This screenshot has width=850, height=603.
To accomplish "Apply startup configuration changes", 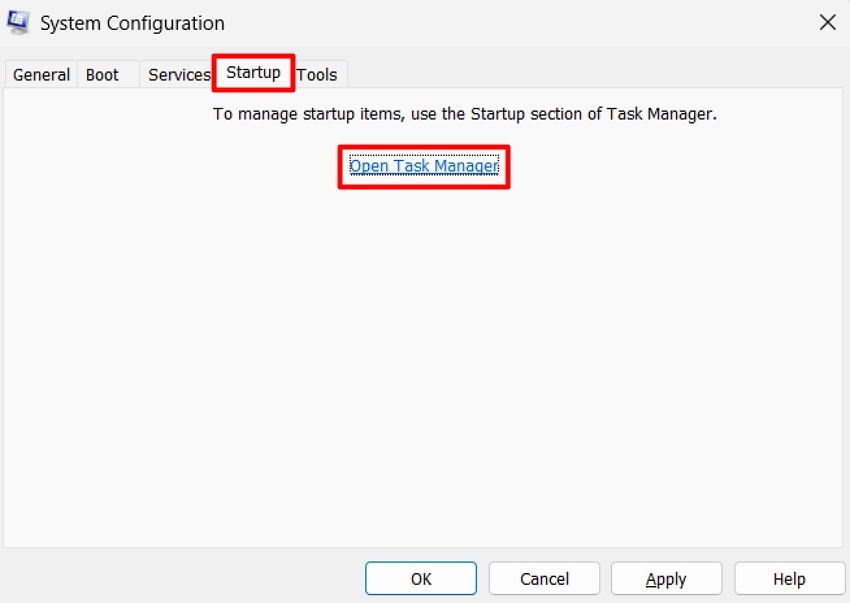I will point(666,578).
